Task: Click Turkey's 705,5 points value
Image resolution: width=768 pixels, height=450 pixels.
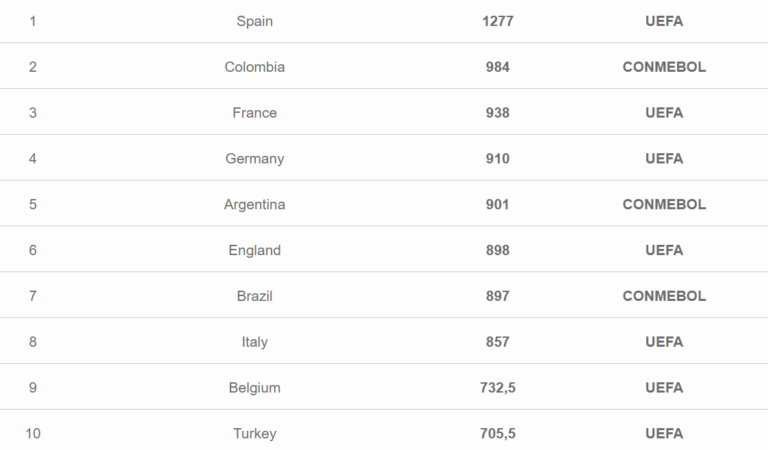Action: (498, 433)
